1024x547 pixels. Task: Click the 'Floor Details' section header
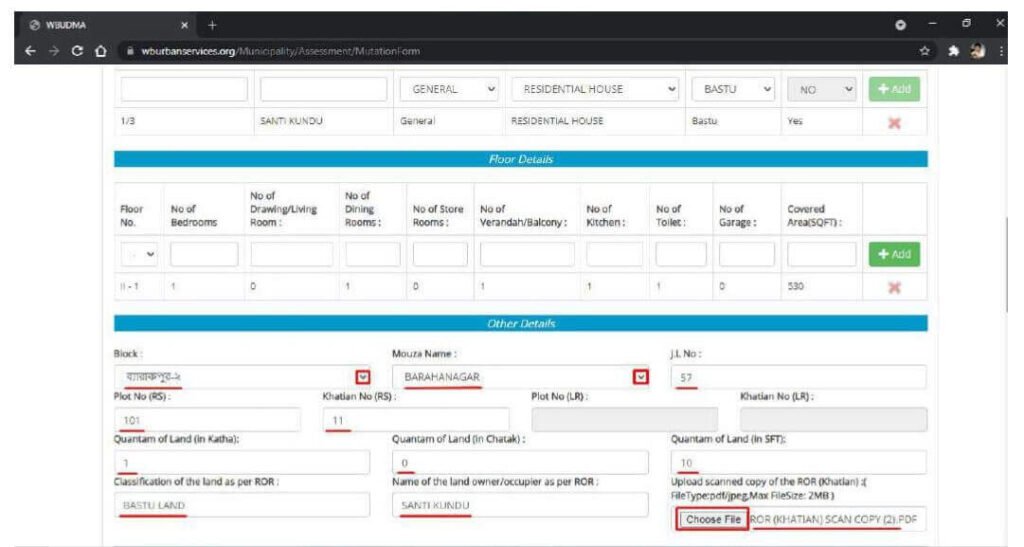(x=520, y=159)
